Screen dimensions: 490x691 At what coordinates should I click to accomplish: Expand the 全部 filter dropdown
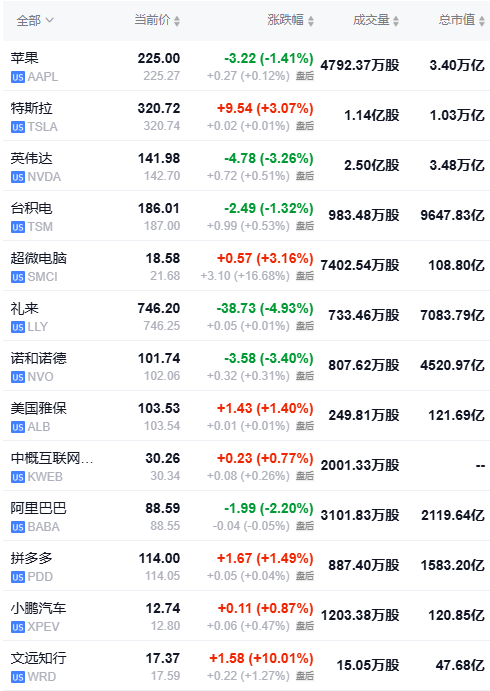click(35, 20)
